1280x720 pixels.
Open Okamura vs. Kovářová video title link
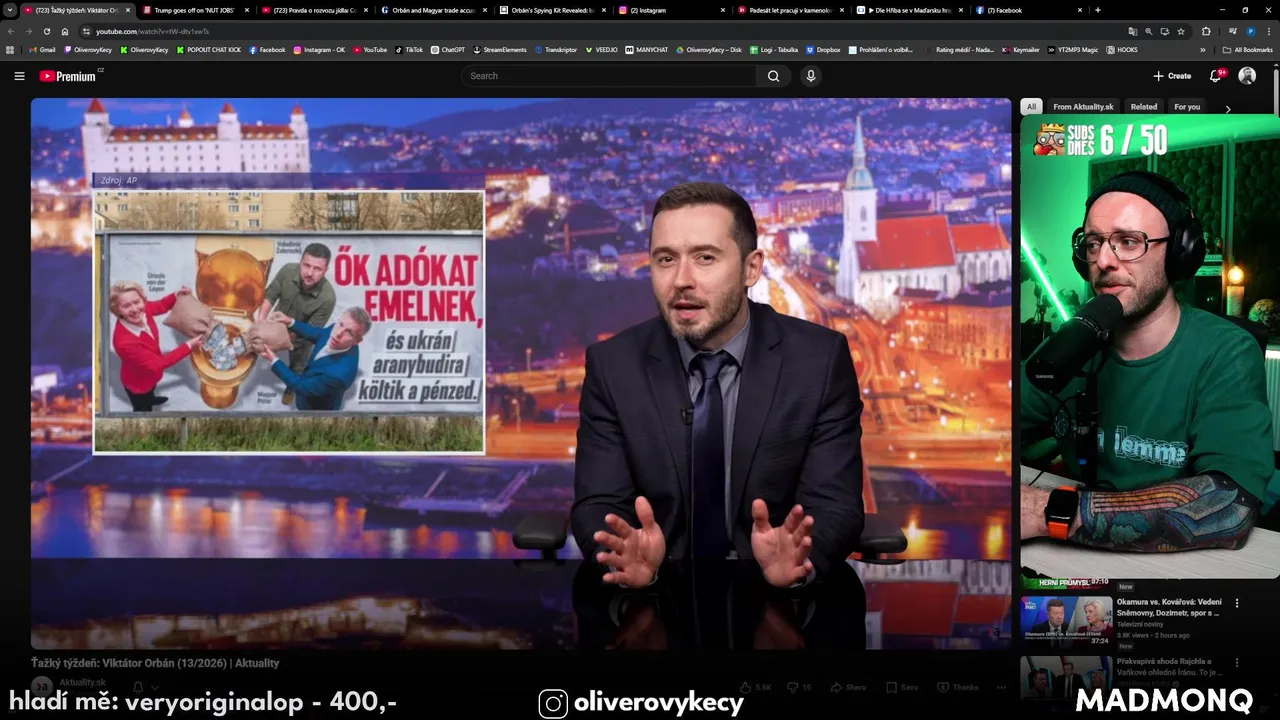(1169, 607)
